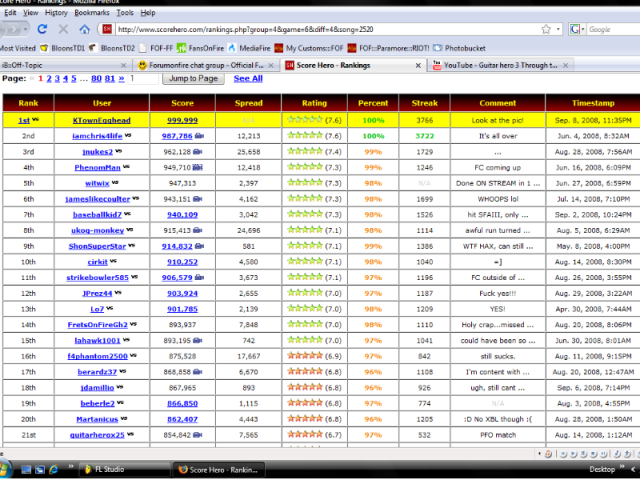Click the Google search input field
Image resolution: width=640 pixels, height=480 pixels.
pyautogui.click(x=613, y=29)
